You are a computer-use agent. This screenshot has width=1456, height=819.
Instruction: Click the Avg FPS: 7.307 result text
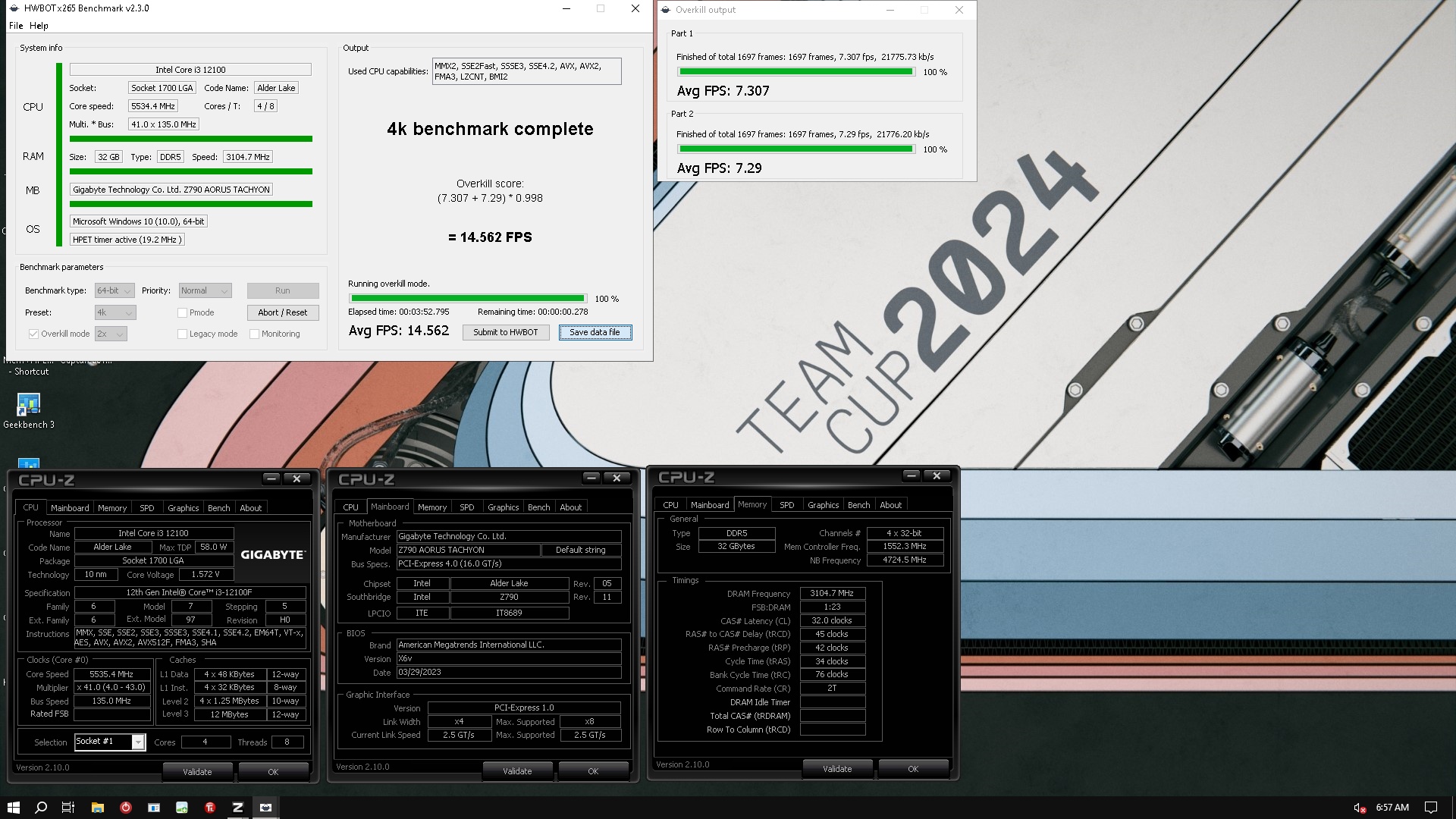[723, 91]
